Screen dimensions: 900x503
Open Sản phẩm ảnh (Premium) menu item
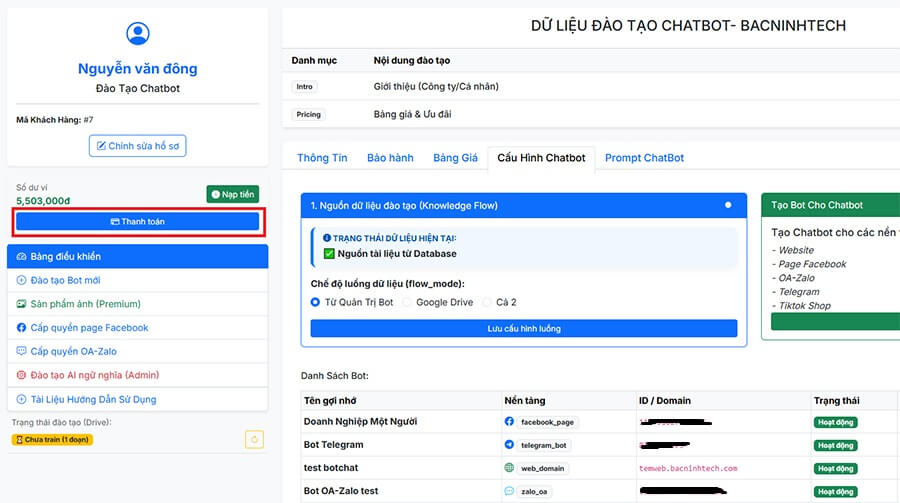tap(138, 304)
